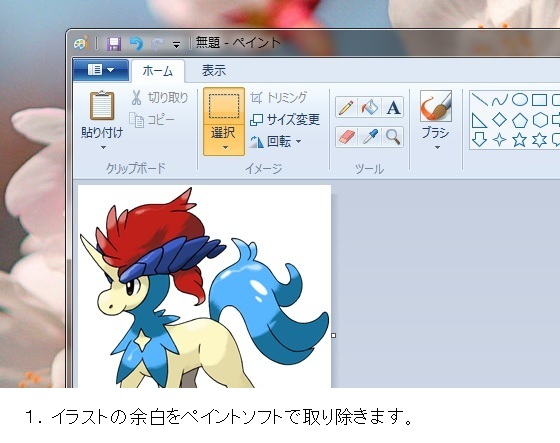
Task: Select the Fill with color bucket tool
Action: (370, 107)
